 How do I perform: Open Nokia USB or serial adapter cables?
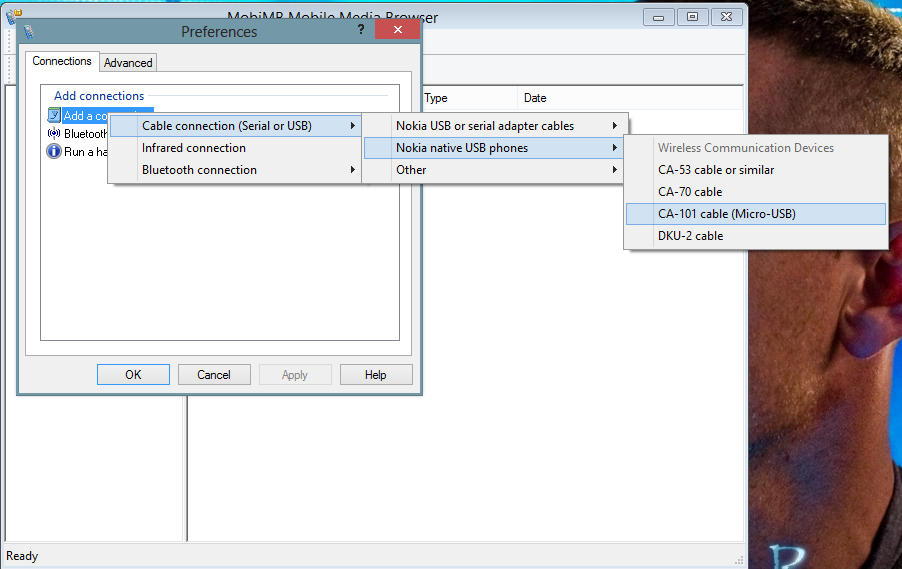pyautogui.click(x=493, y=125)
